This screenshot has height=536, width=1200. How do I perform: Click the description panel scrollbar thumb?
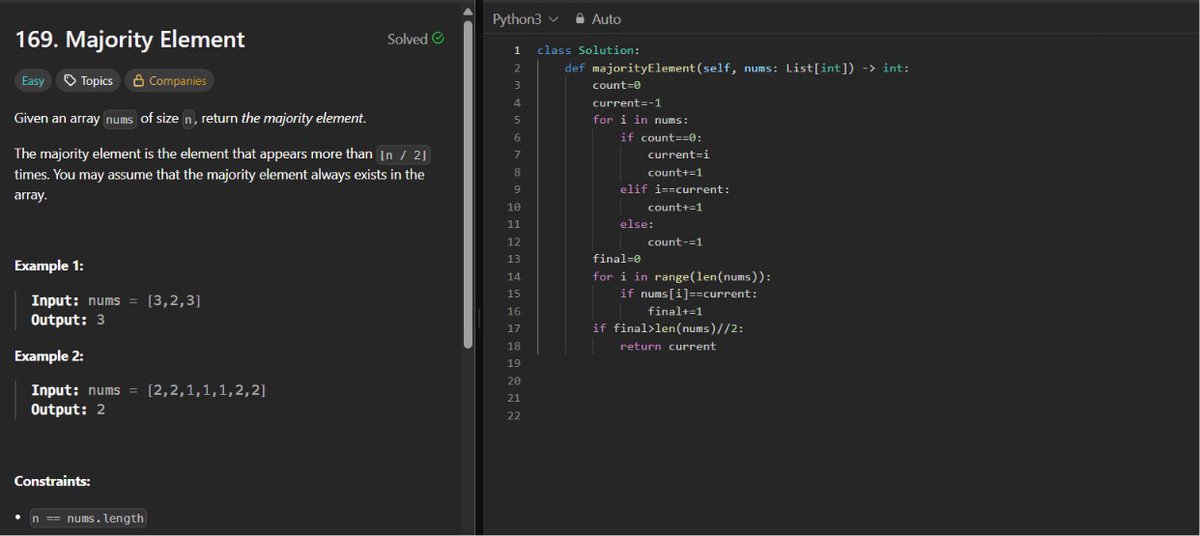[467, 185]
